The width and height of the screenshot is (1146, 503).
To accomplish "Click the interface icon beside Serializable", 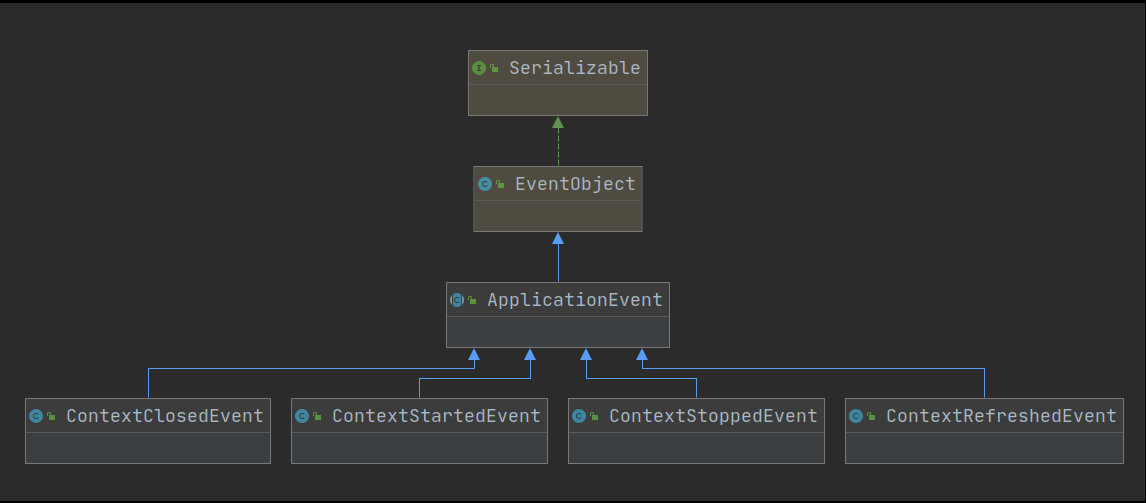I will (x=479, y=68).
